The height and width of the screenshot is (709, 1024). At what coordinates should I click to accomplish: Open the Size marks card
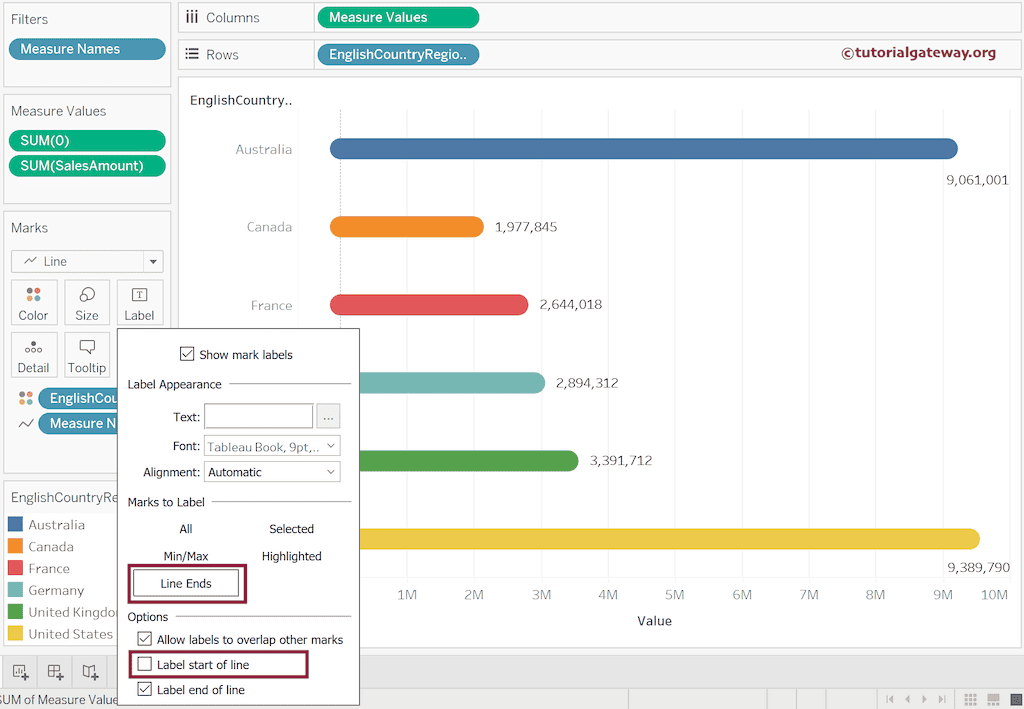[x=87, y=302]
